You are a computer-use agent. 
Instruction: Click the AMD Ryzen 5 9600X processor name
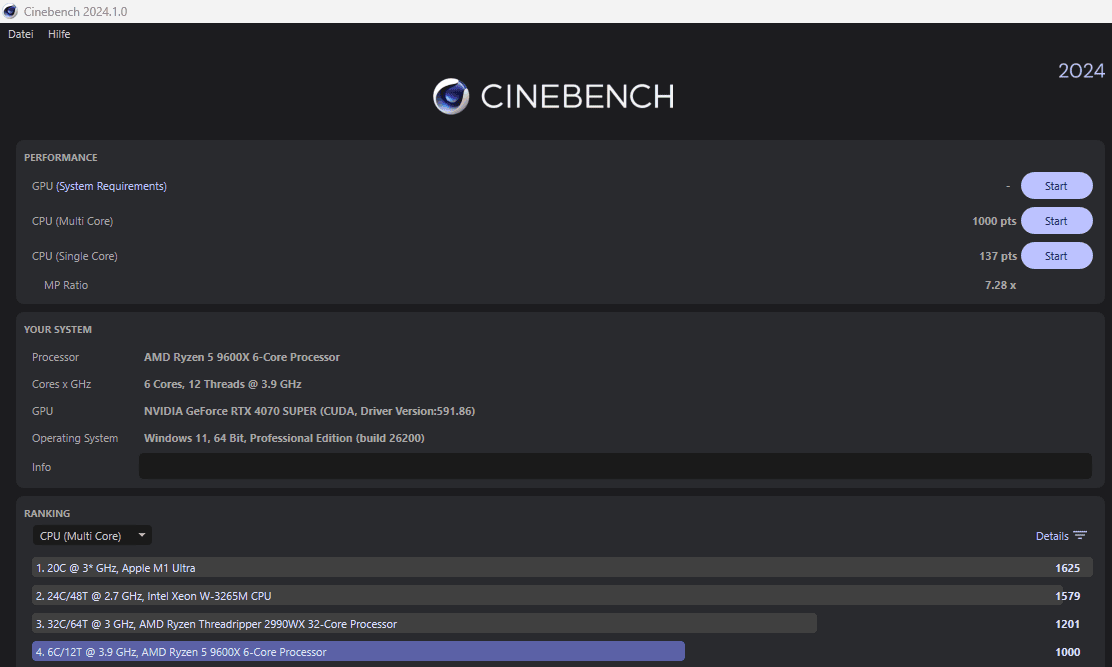pos(242,357)
